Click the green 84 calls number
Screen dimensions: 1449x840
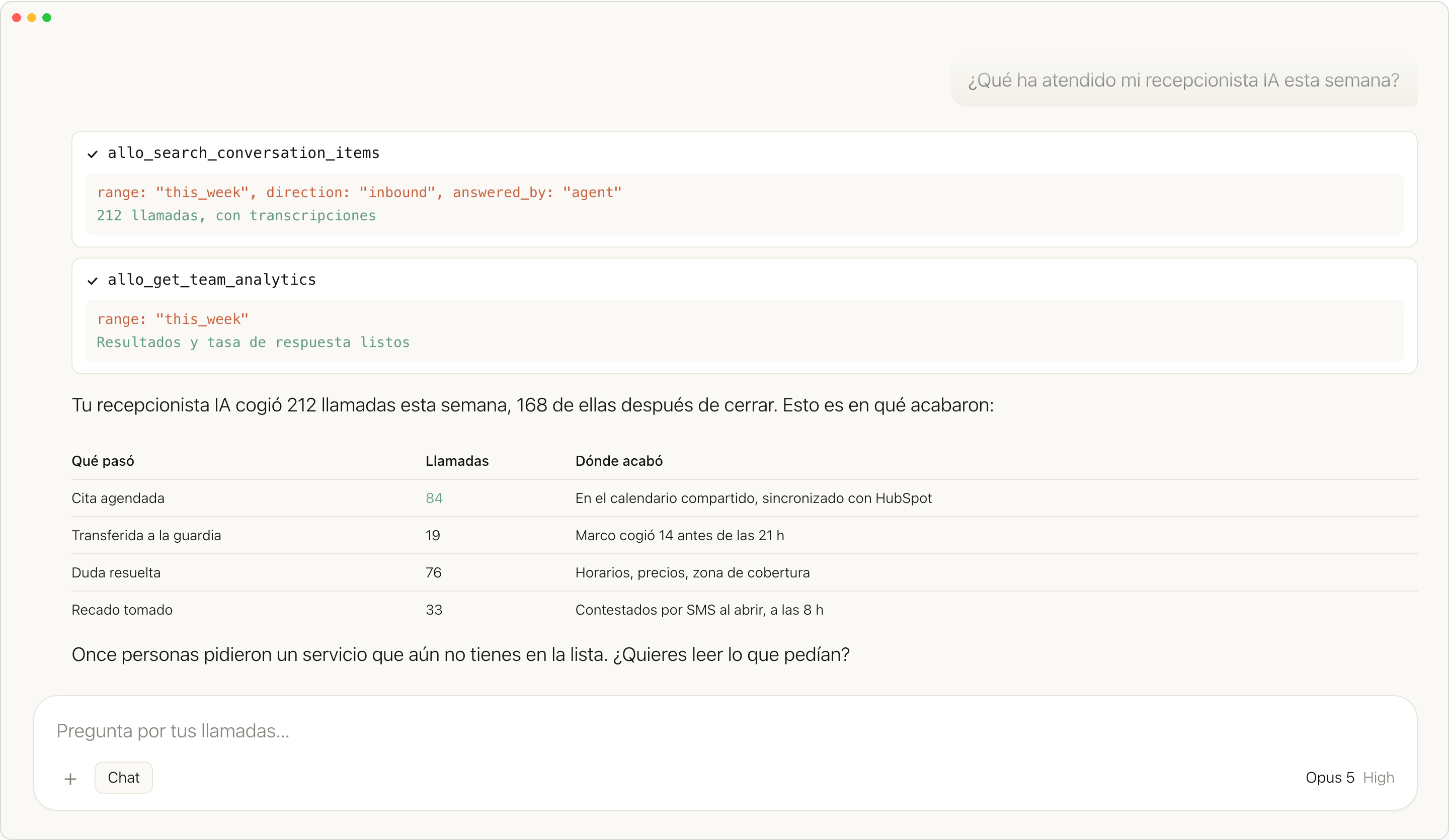pyautogui.click(x=434, y=498)
